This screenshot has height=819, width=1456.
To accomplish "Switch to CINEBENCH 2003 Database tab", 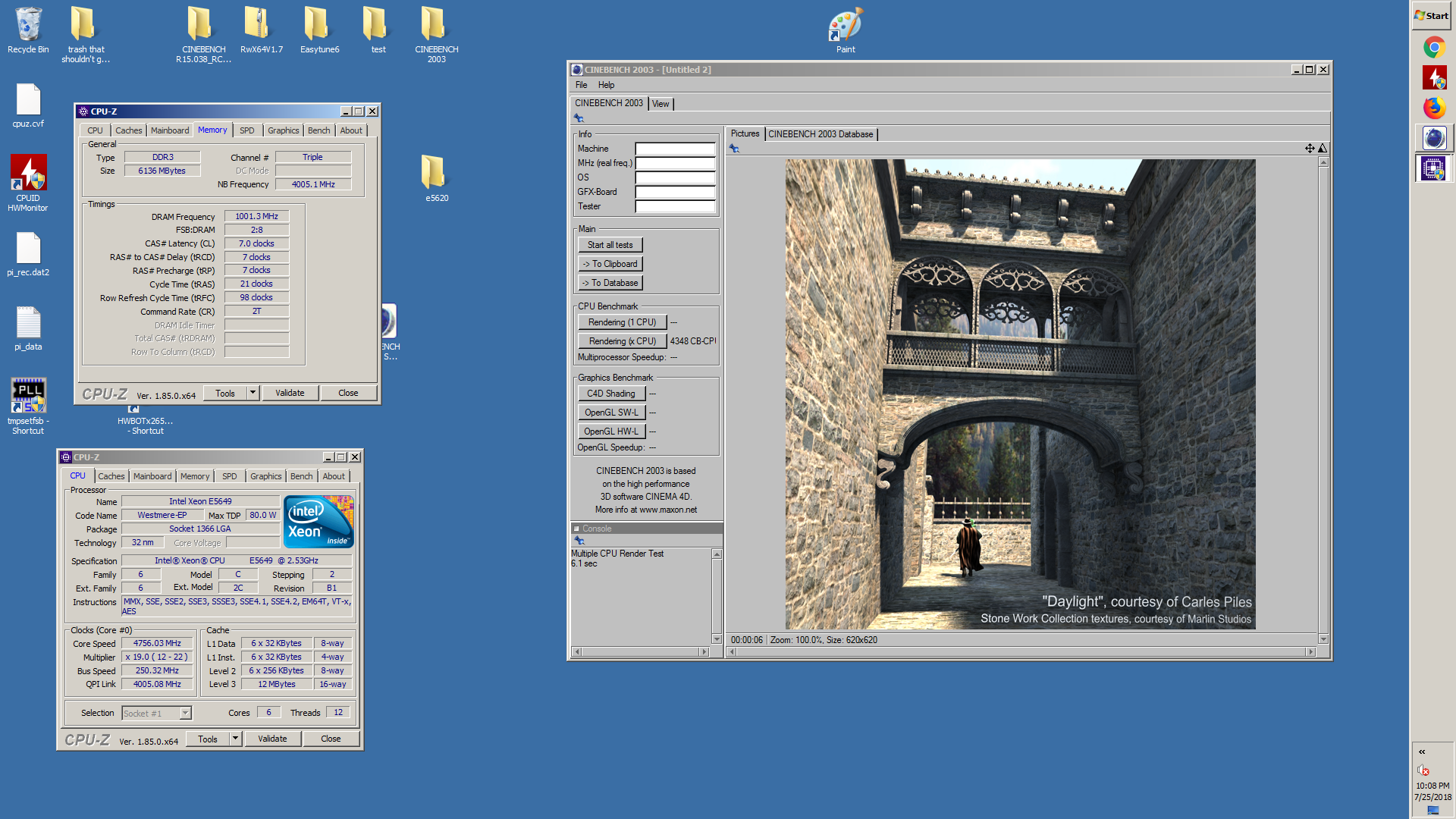I will pyautogui.click(x=821, y=134).
